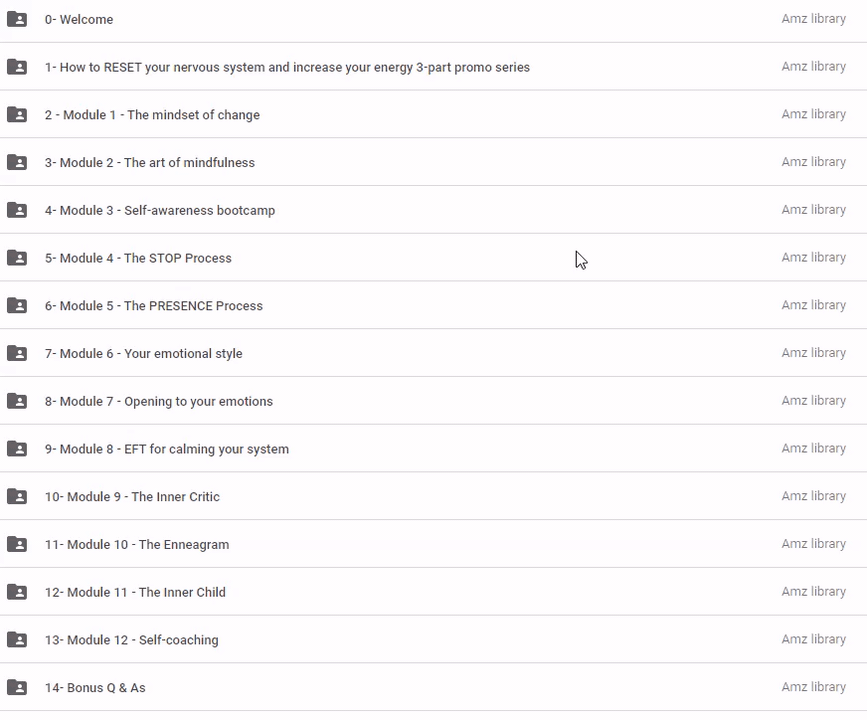Open the RESET your nervous system promo series folder

[x=287, y=67]
